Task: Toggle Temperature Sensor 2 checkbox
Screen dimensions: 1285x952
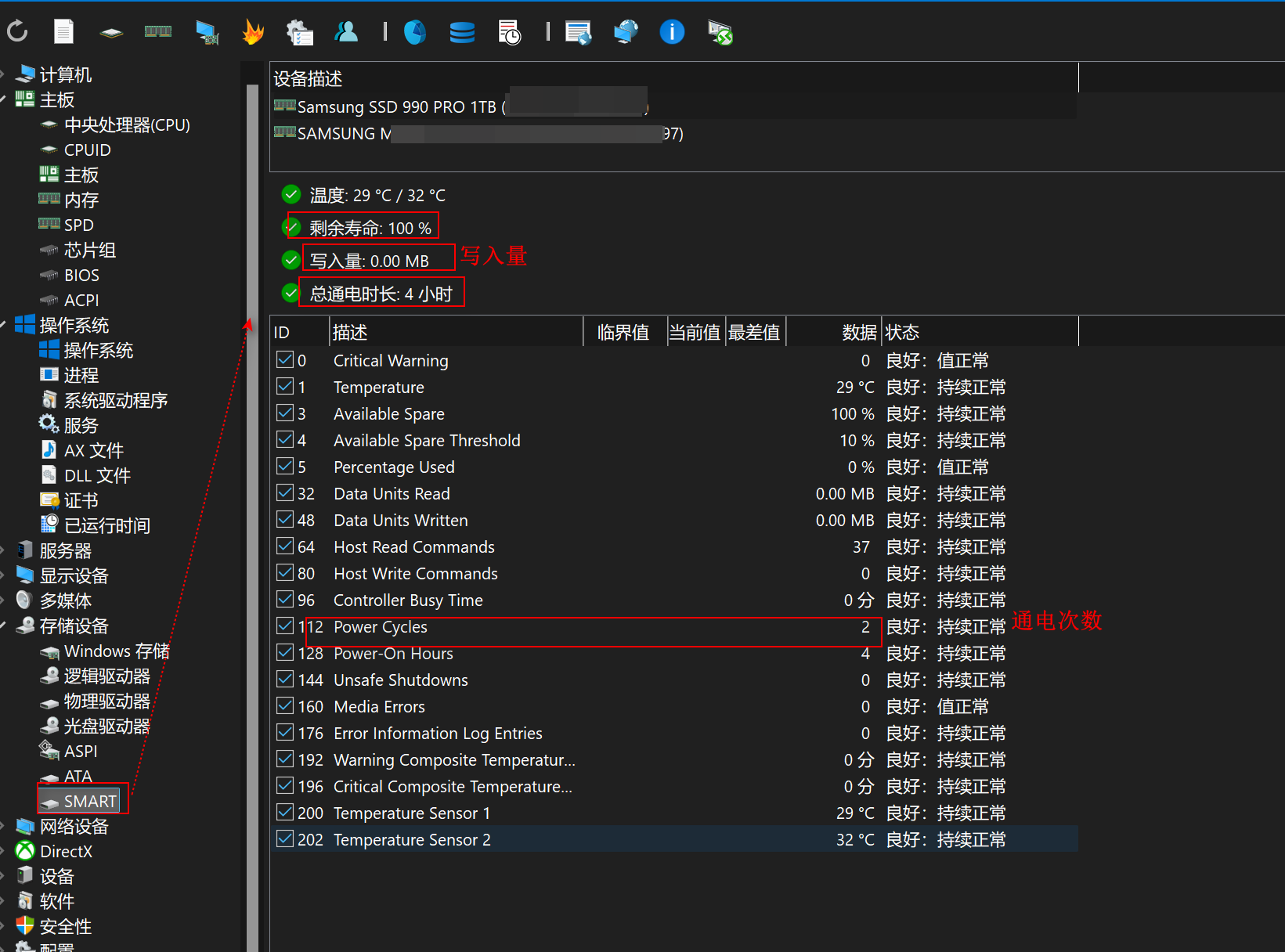Action: (285, 839)
